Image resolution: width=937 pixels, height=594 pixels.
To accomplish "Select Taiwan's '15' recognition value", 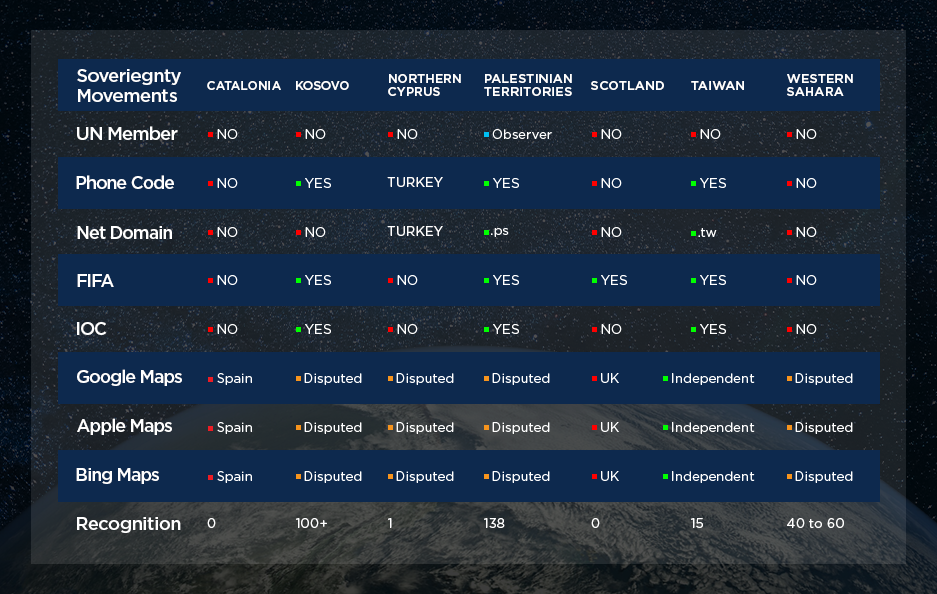I will tap(697, 523).
